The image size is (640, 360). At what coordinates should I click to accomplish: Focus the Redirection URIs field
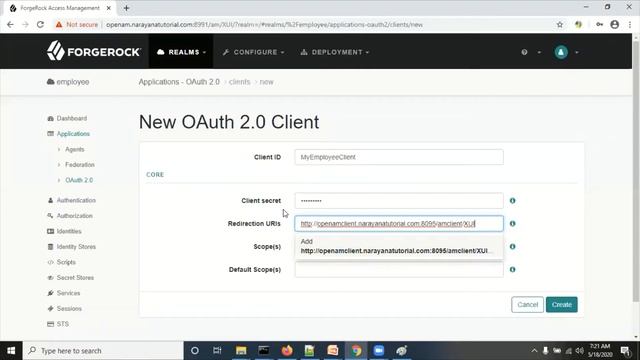tap(399, 224)
